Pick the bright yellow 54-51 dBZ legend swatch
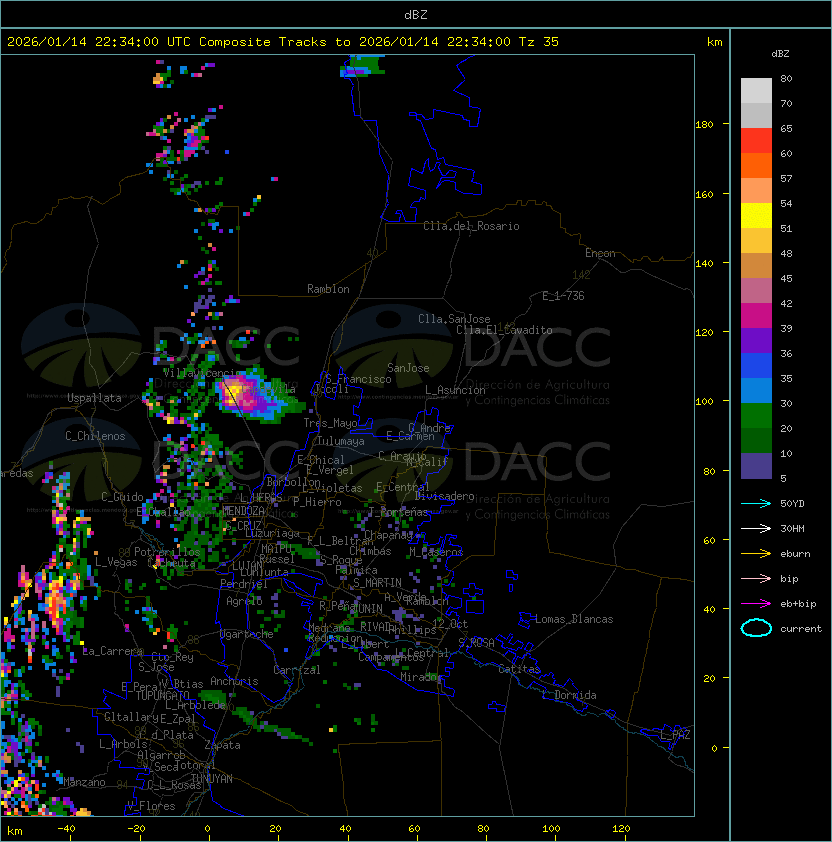 coord(756,216)
